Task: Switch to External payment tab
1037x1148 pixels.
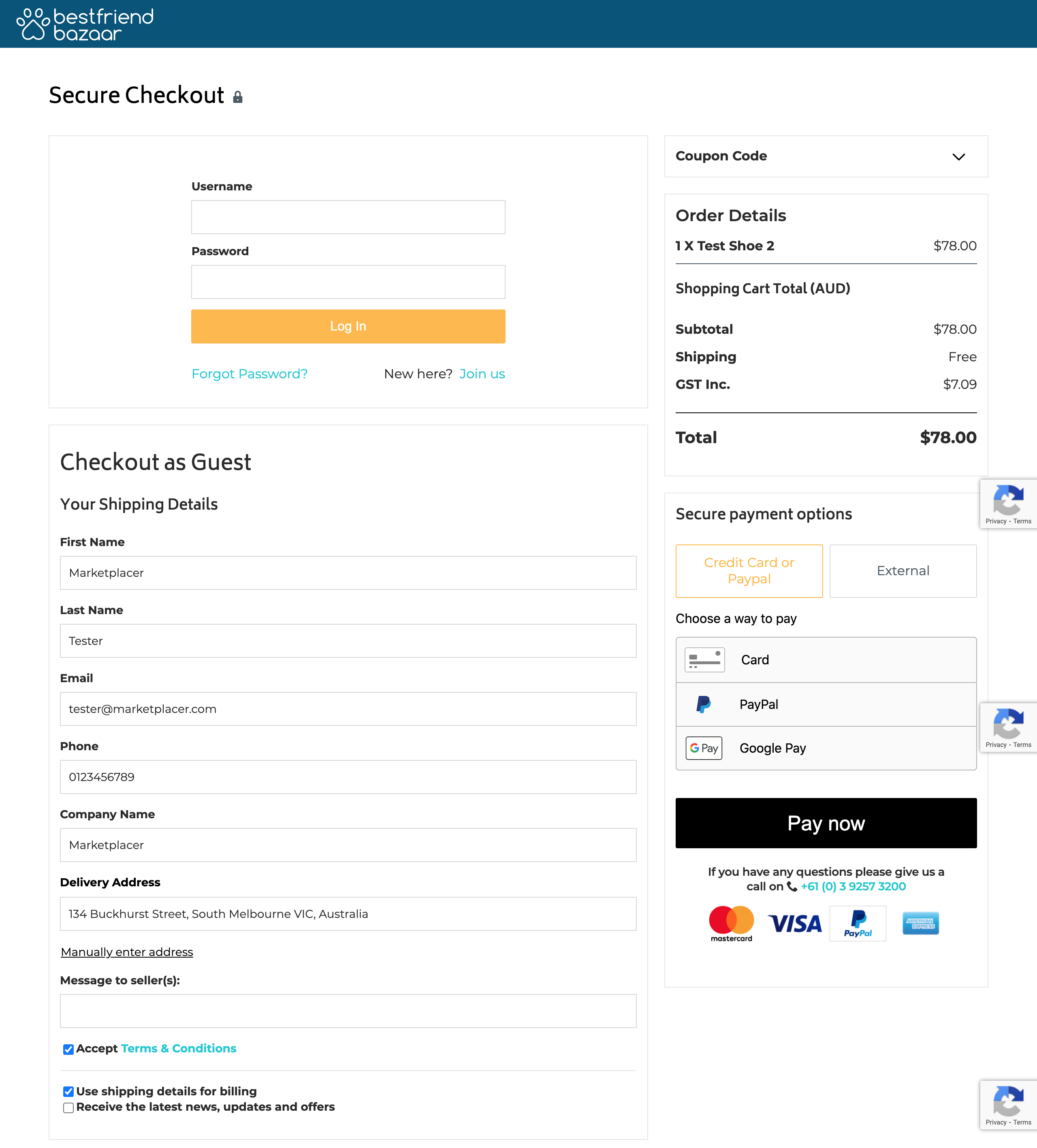Action: pos(903,571)
